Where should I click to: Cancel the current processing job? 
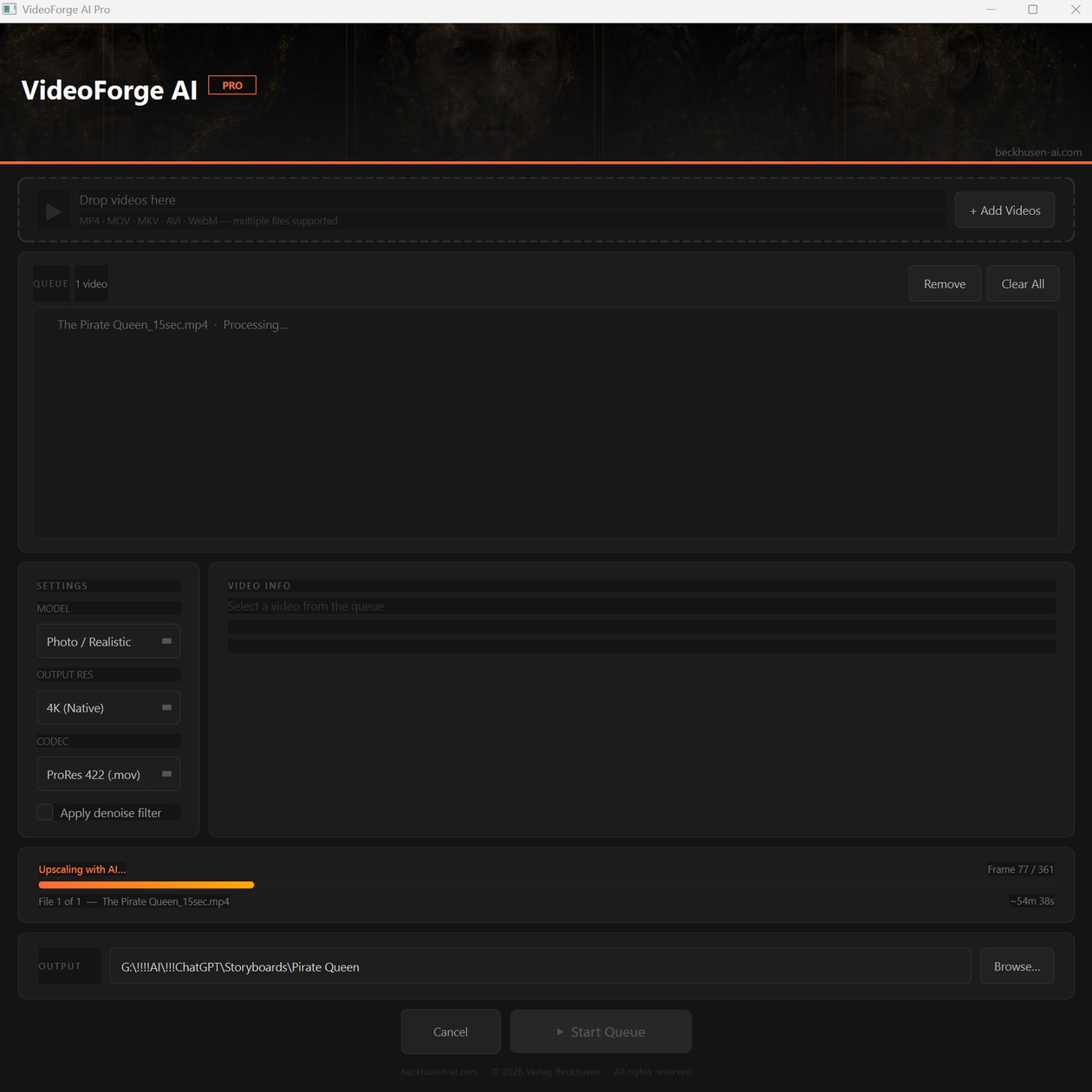point(451,1031)
